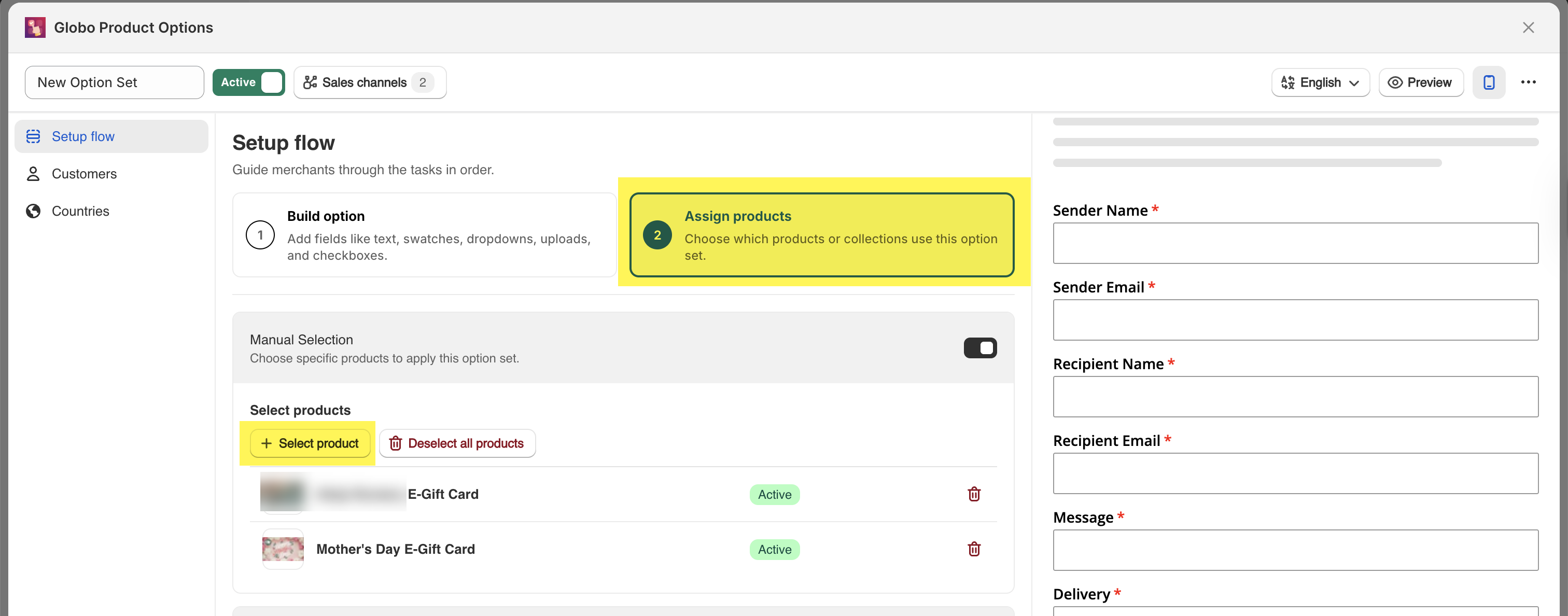Open the English language dropdown
1568x616 pixels.
pyautogui.click(x=1320, y=82)
